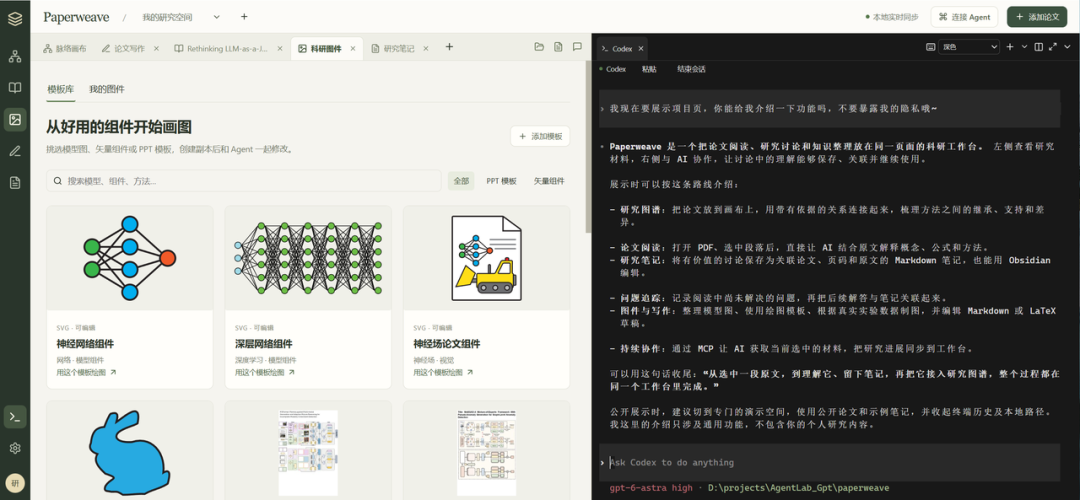Close the 科研图件 tab
Image resolution: width=1080 pixels, height=500 pixels.
(x=353, y=49)
